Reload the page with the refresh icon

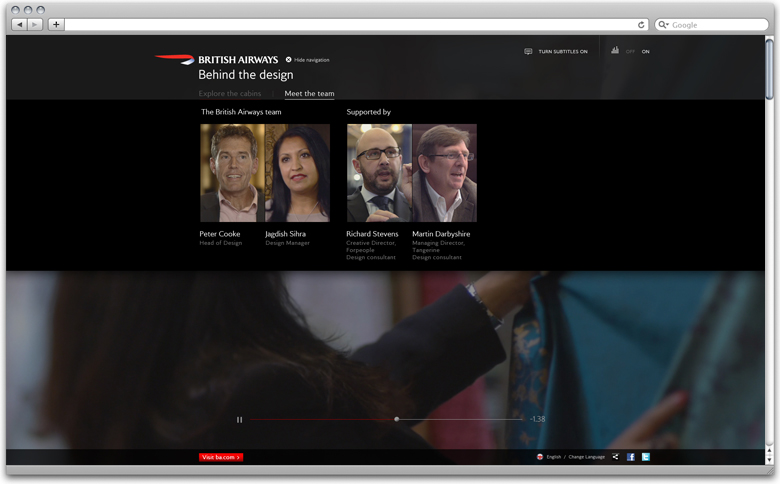pos(641,25)
